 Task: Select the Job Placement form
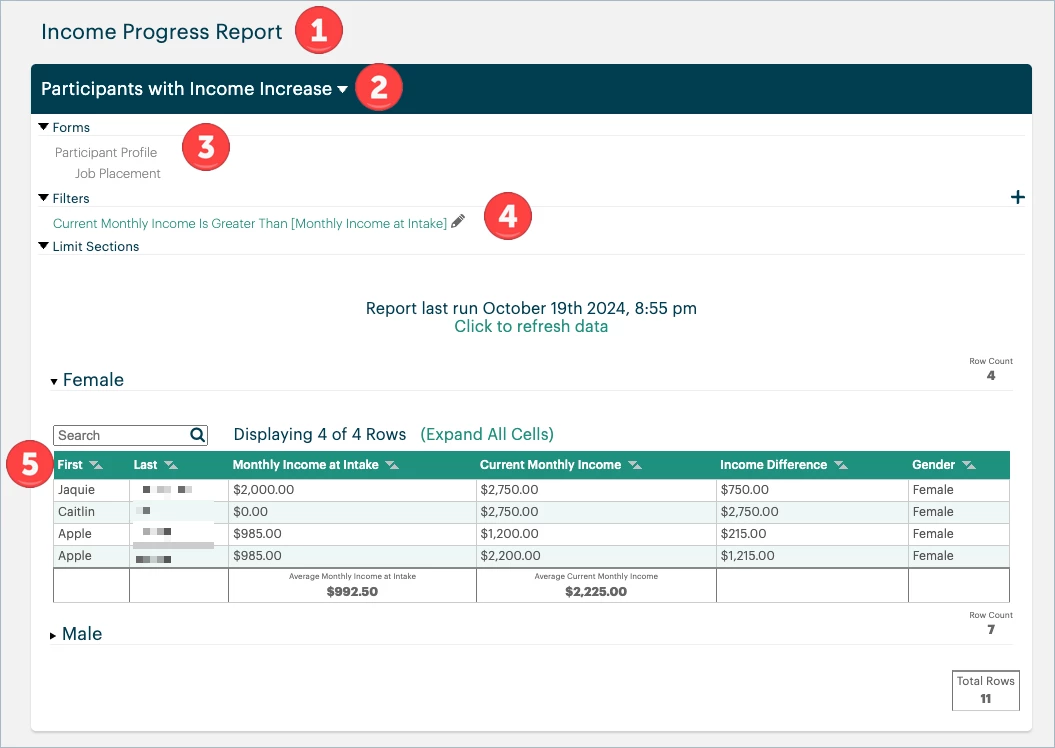tap(118, 174)
